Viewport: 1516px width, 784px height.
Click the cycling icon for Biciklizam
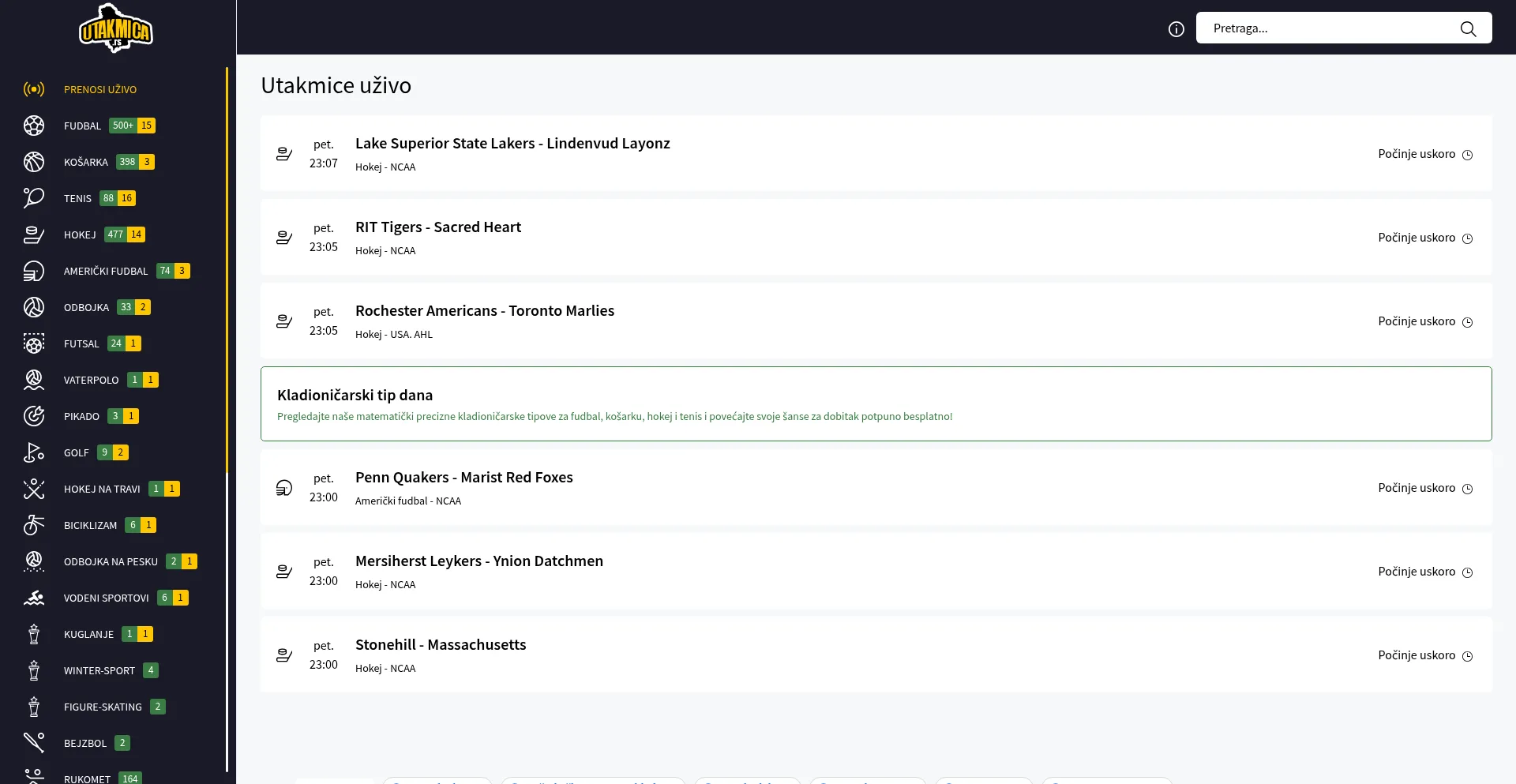pos(34,525)
